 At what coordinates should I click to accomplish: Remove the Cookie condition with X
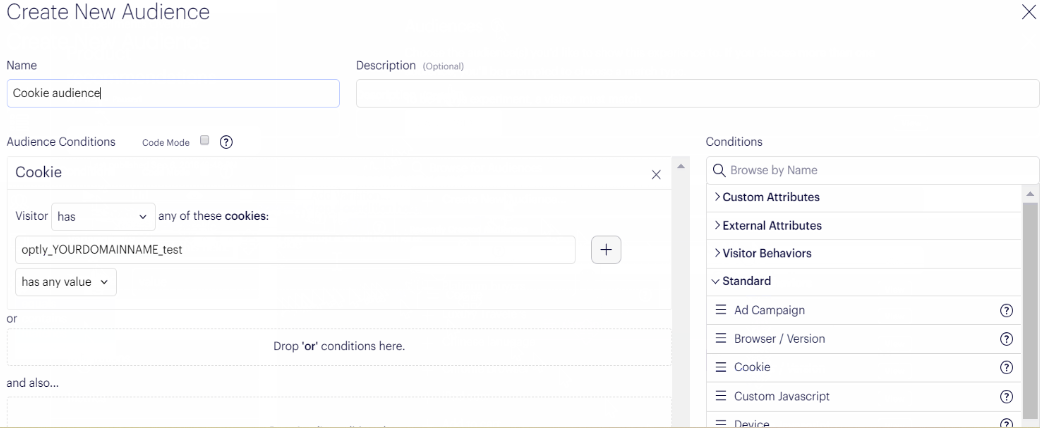pos(656,174)
